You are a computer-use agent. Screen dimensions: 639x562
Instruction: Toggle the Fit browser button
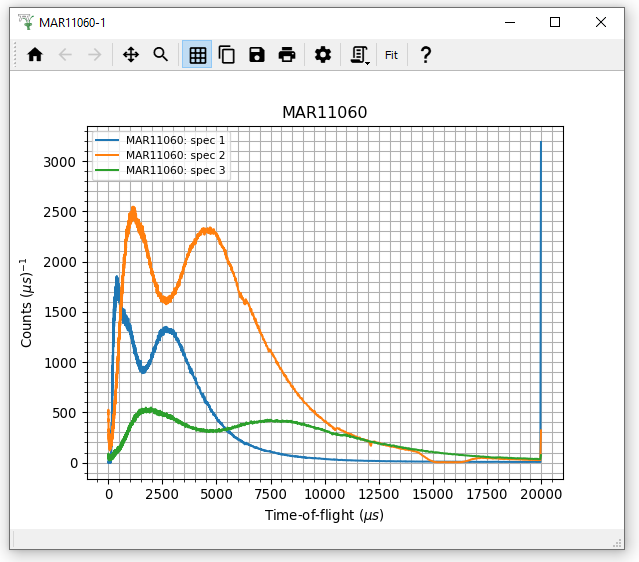(391, 55)
